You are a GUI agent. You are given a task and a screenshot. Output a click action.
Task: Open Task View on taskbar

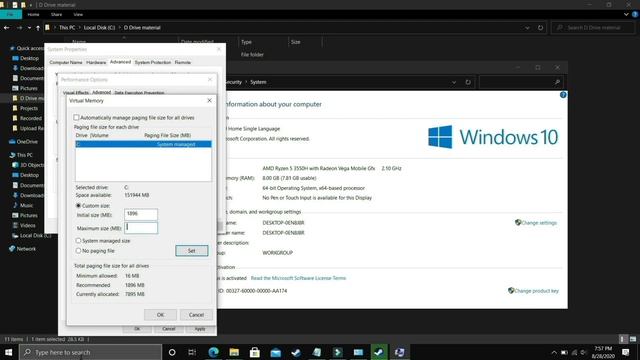tap(192, 352)
